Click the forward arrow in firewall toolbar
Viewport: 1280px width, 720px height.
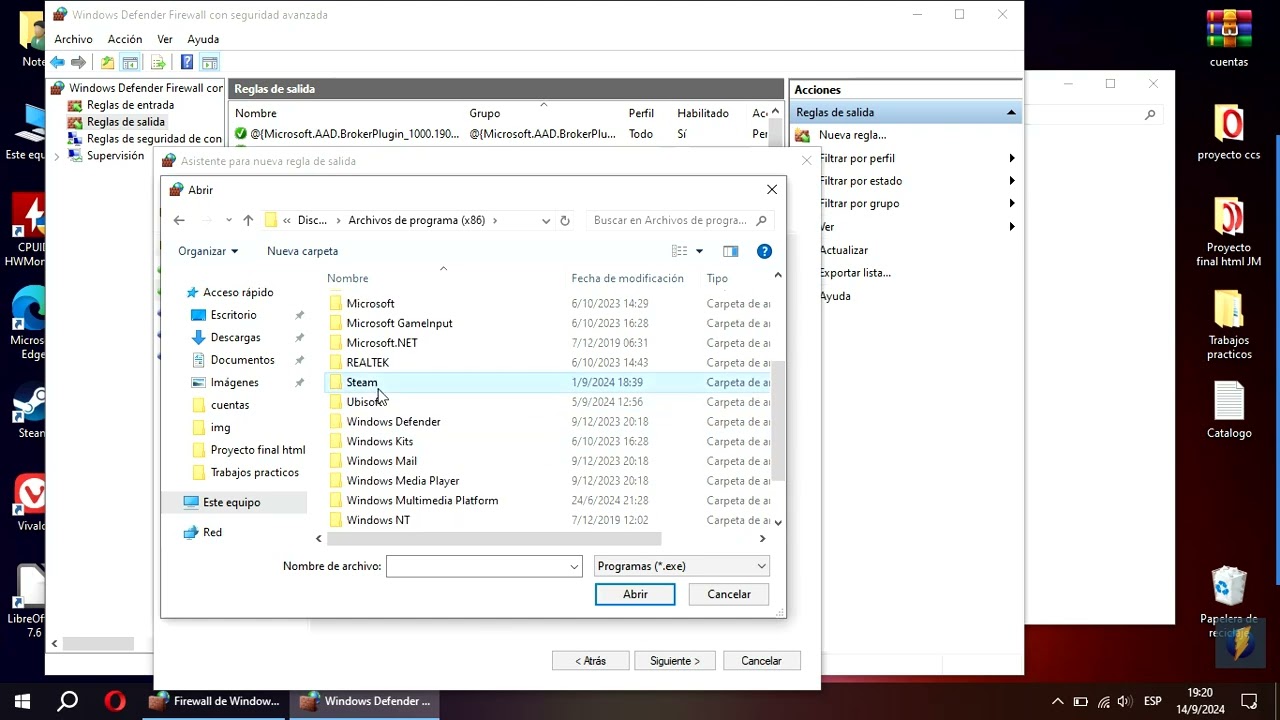click(79, 63)
